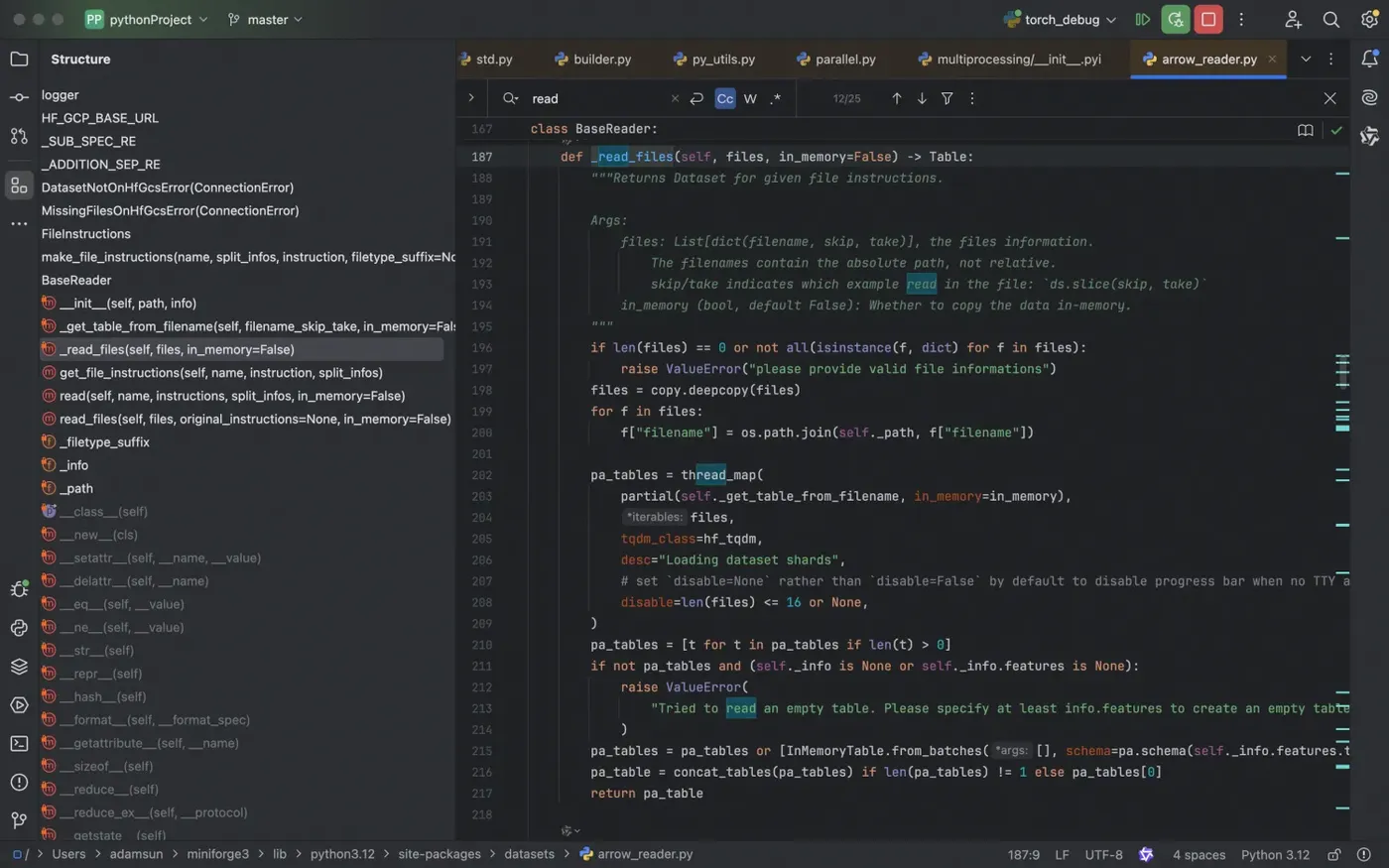Viewport: 1389px width, 868px height.
Task: Open Notifications bell icon
Action: point(1370,60)
